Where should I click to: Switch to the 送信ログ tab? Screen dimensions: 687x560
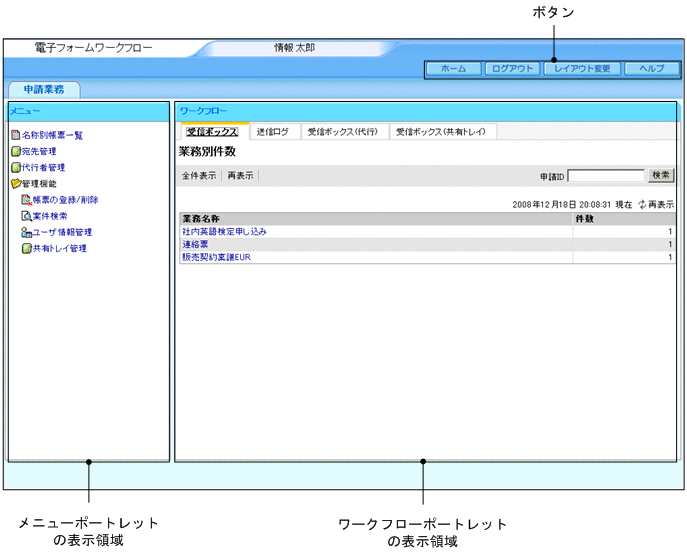point(272,131)
